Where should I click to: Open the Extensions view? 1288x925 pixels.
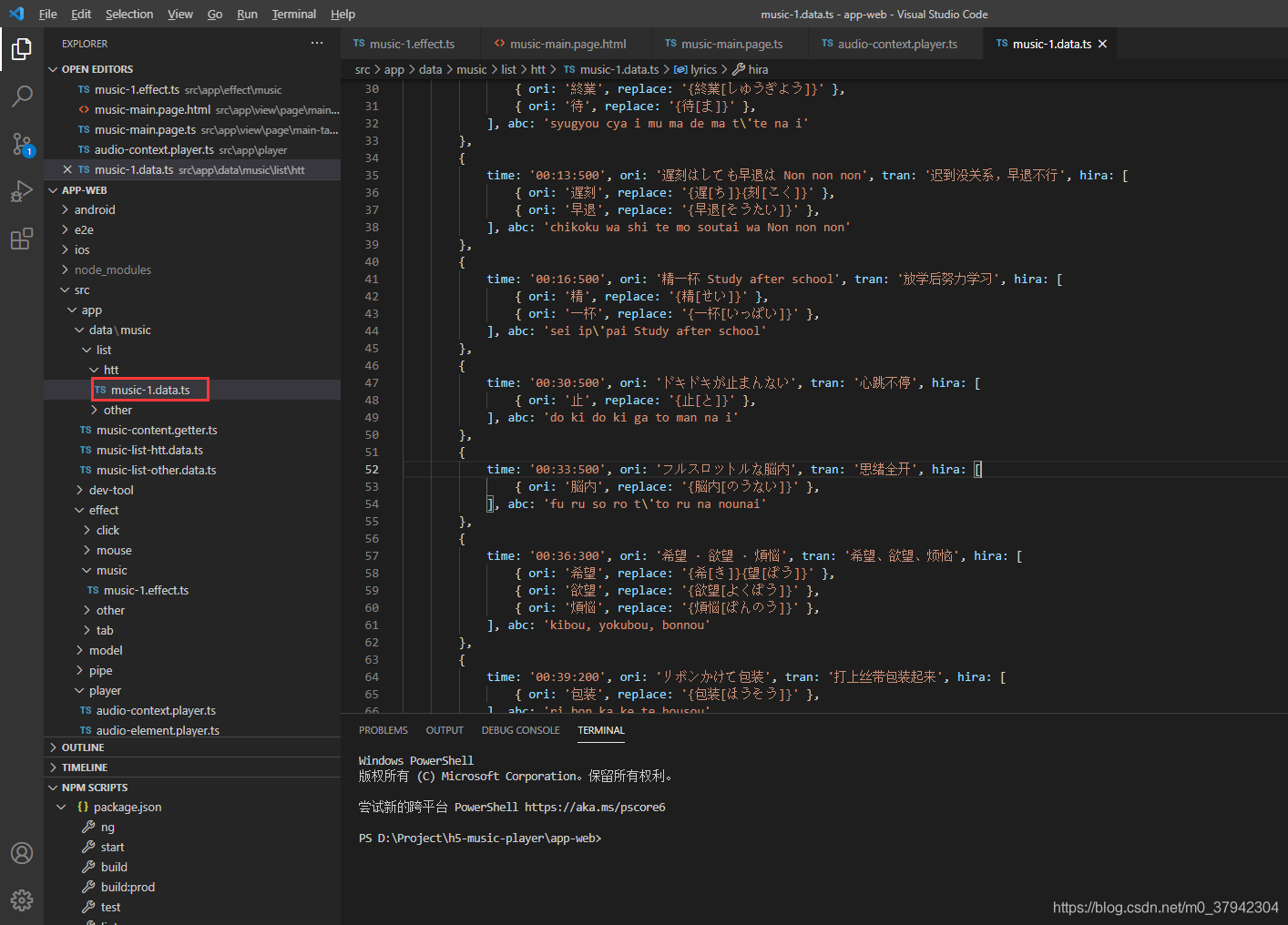(22, 239)
